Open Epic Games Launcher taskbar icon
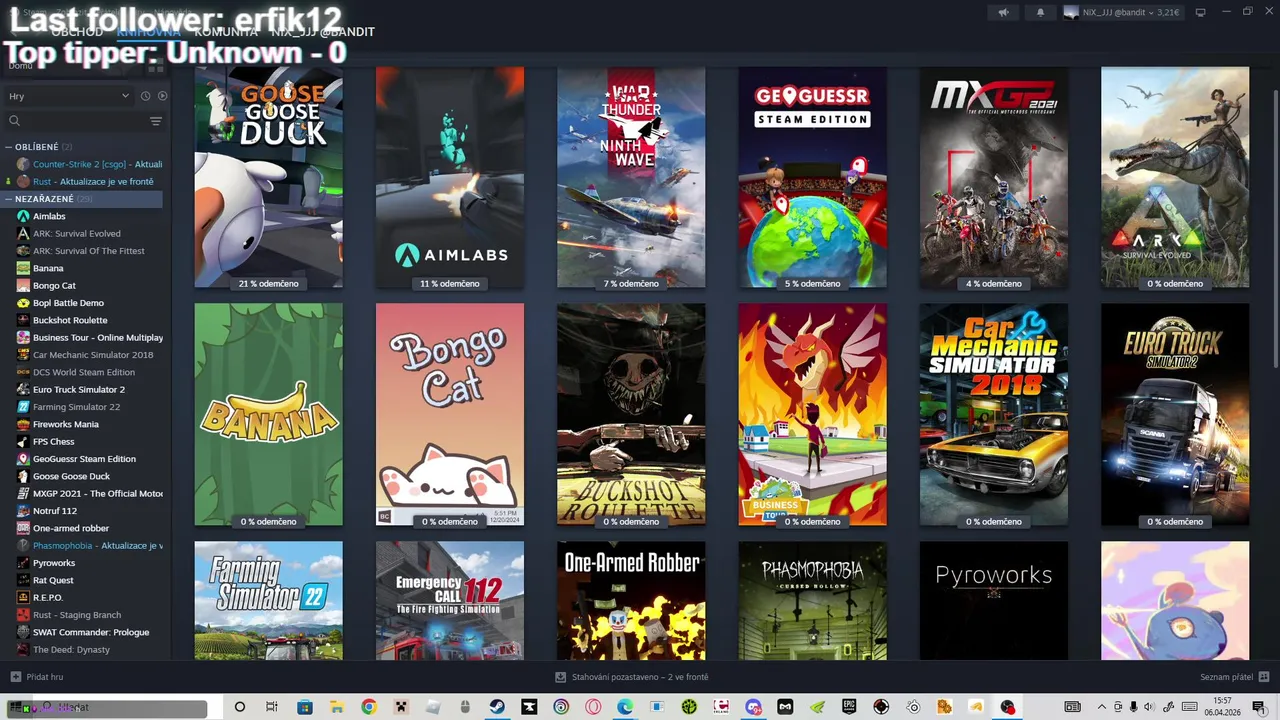Image resolution: width=1280 pixels, height=720 pixels. coord(849,707)
